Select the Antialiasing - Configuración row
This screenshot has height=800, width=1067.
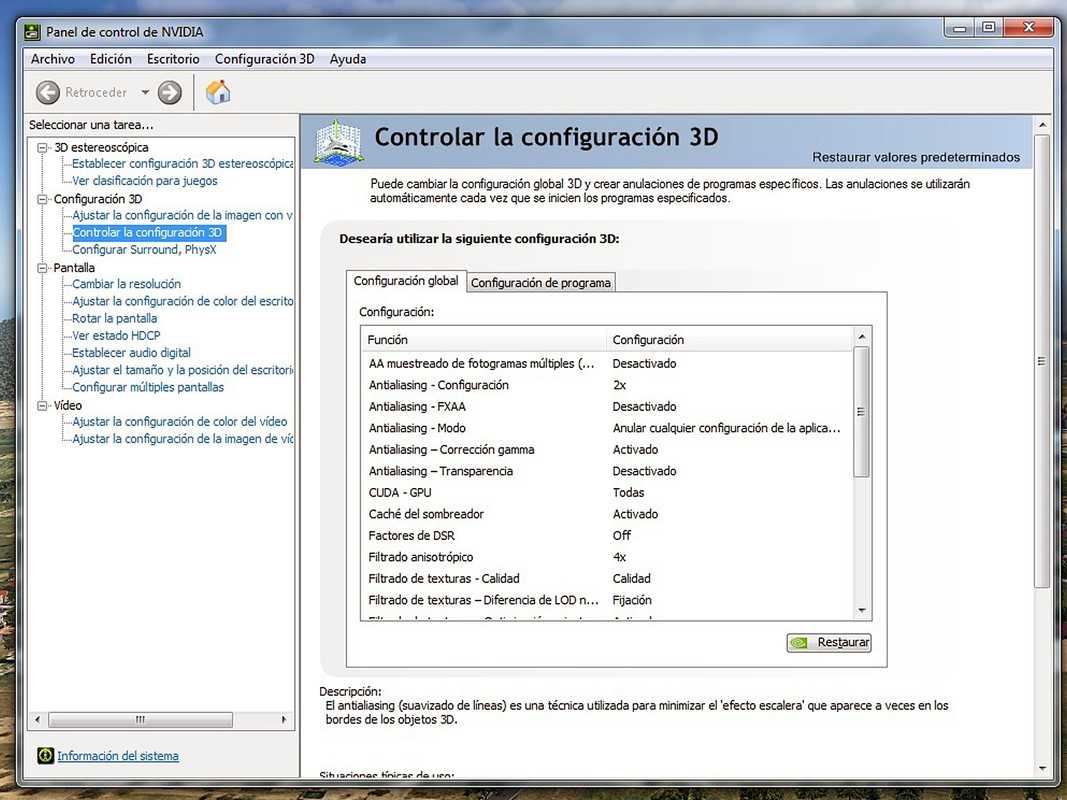[x=607, y=385]
